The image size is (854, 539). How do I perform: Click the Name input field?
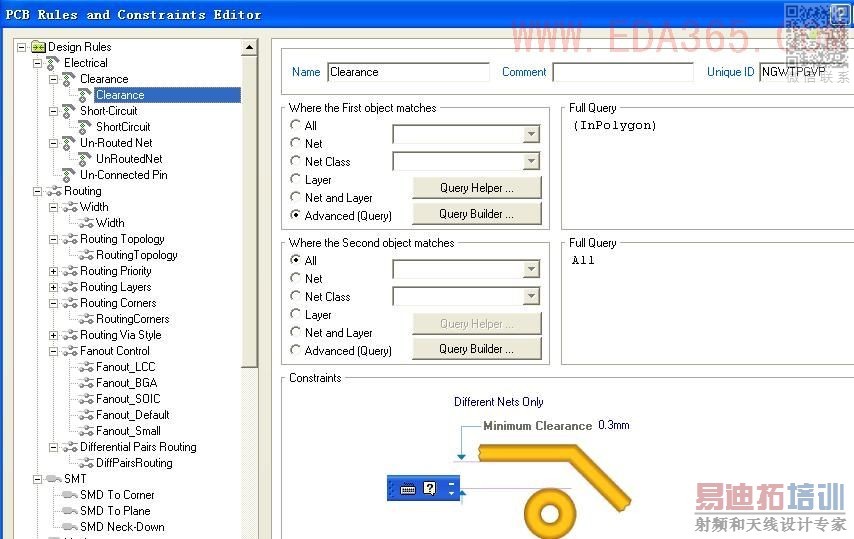(408, 72)
